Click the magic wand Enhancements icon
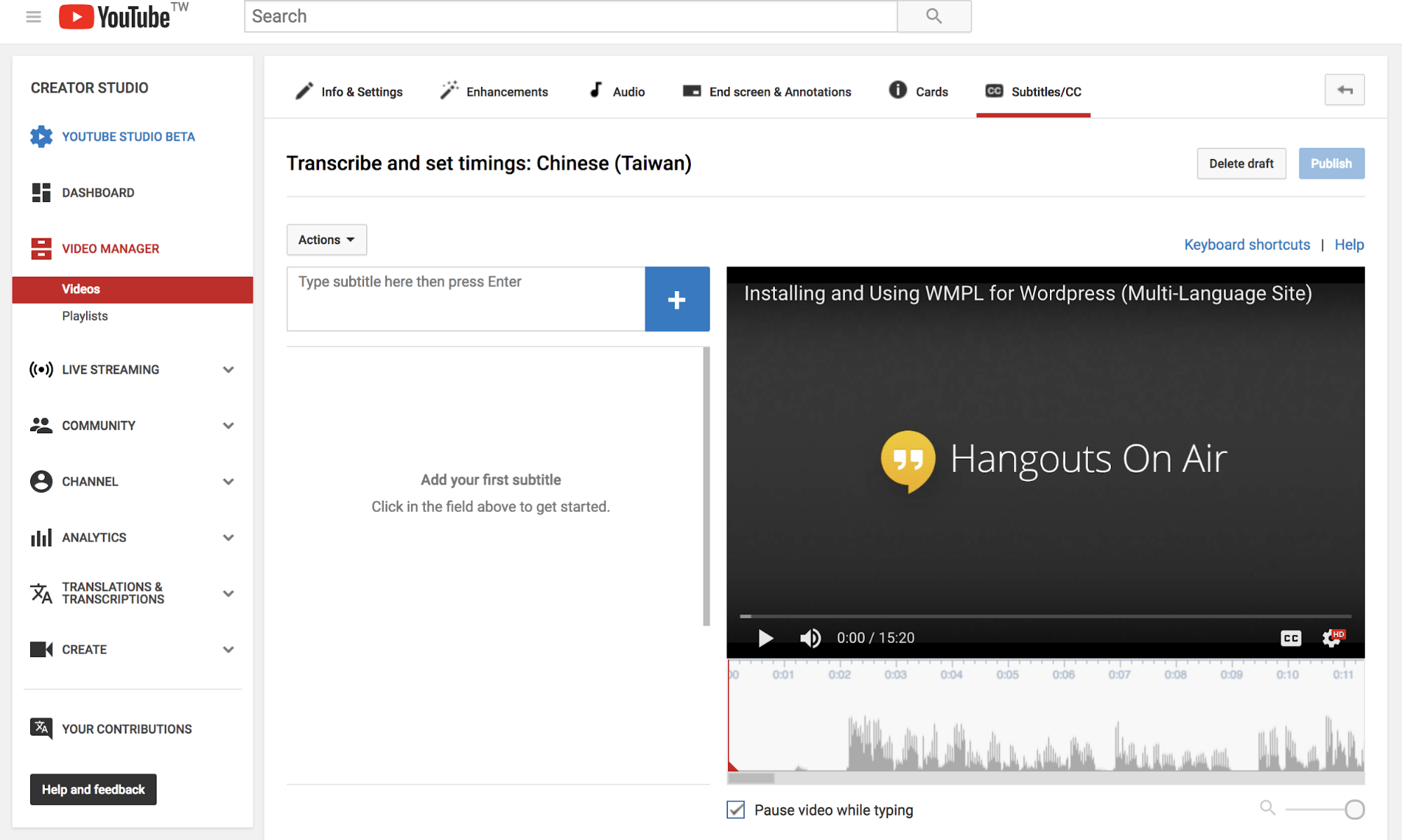The width and height of the screenshot is (1402, 840). pos(449,90)
